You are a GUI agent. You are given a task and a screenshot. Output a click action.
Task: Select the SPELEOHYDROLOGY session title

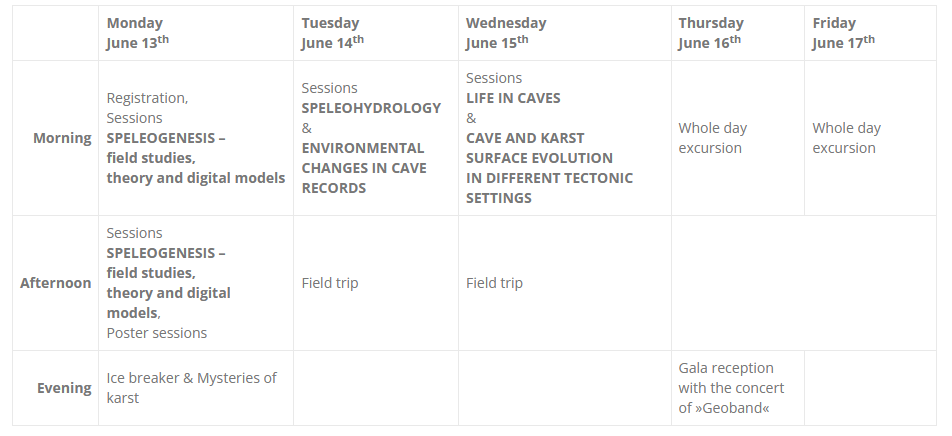371,108
